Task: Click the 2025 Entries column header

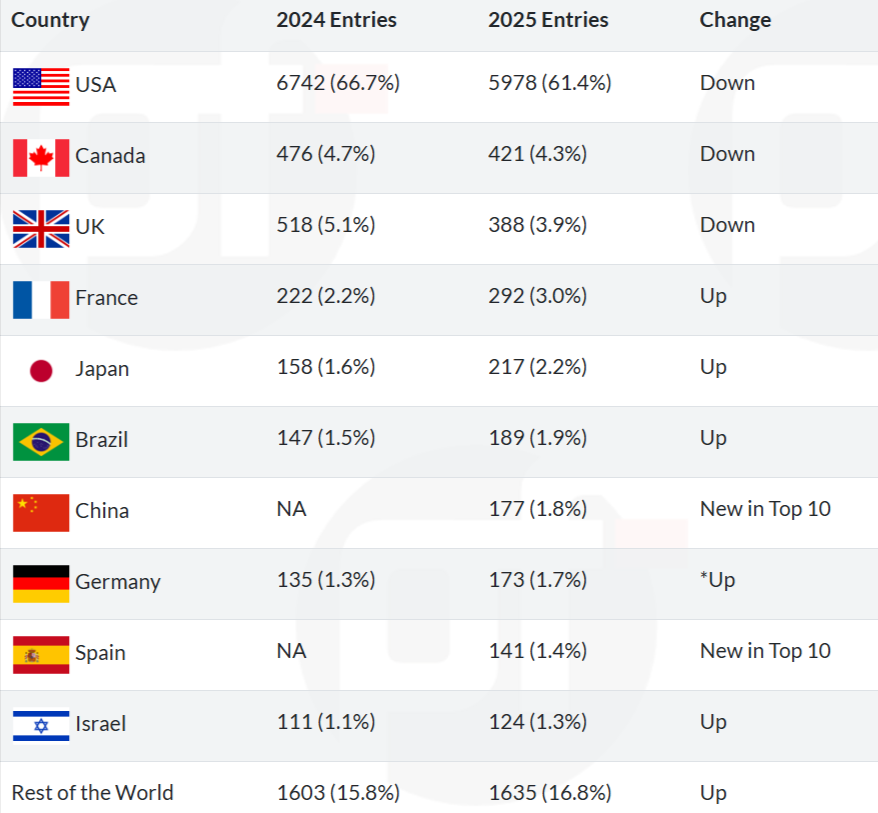Action: (x=548, y=20)
